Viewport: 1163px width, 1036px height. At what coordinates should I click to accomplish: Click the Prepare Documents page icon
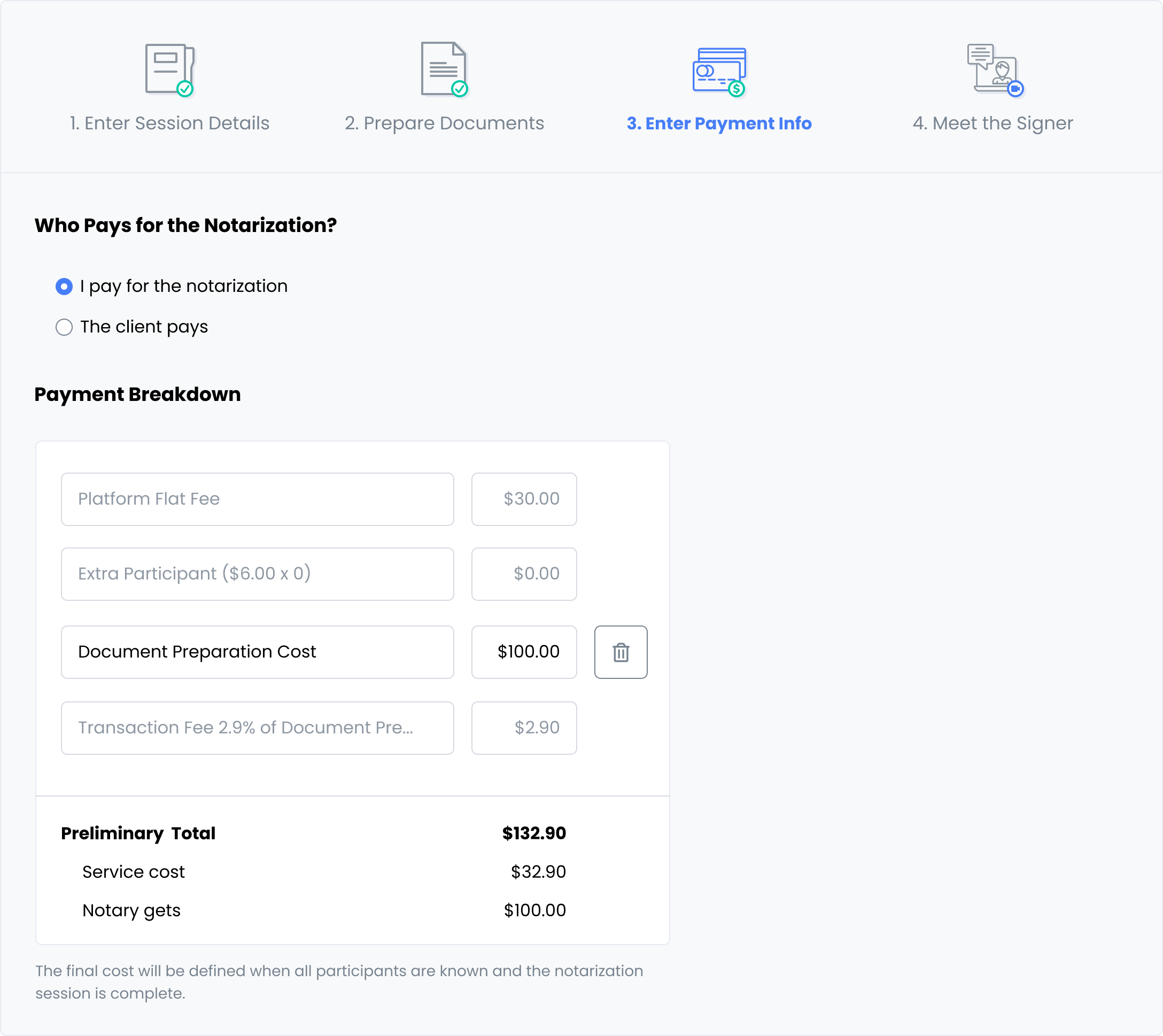click(x=444, y=69)
